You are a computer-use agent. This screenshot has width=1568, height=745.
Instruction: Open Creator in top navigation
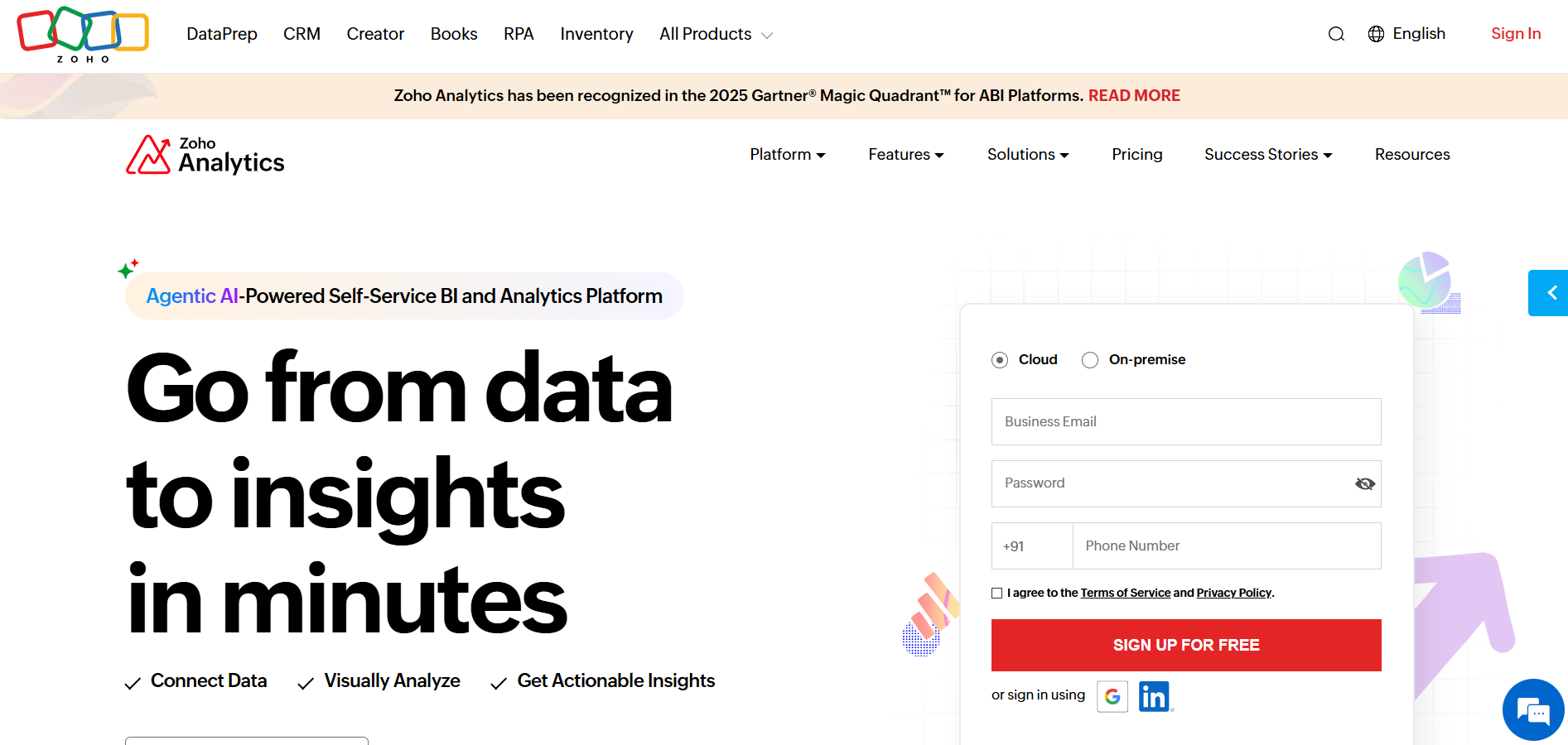click(375, 34)
